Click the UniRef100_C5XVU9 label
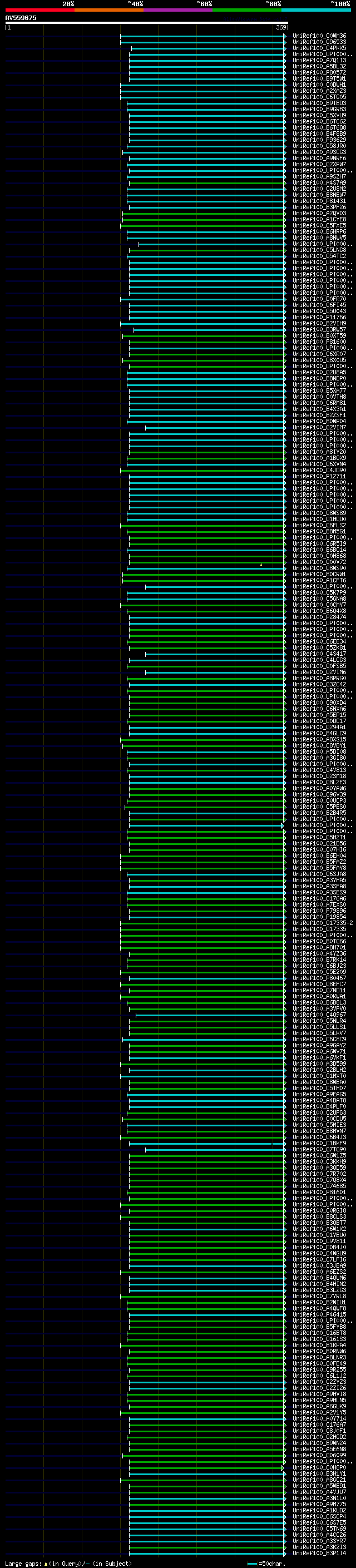 (x=319, y=115)
